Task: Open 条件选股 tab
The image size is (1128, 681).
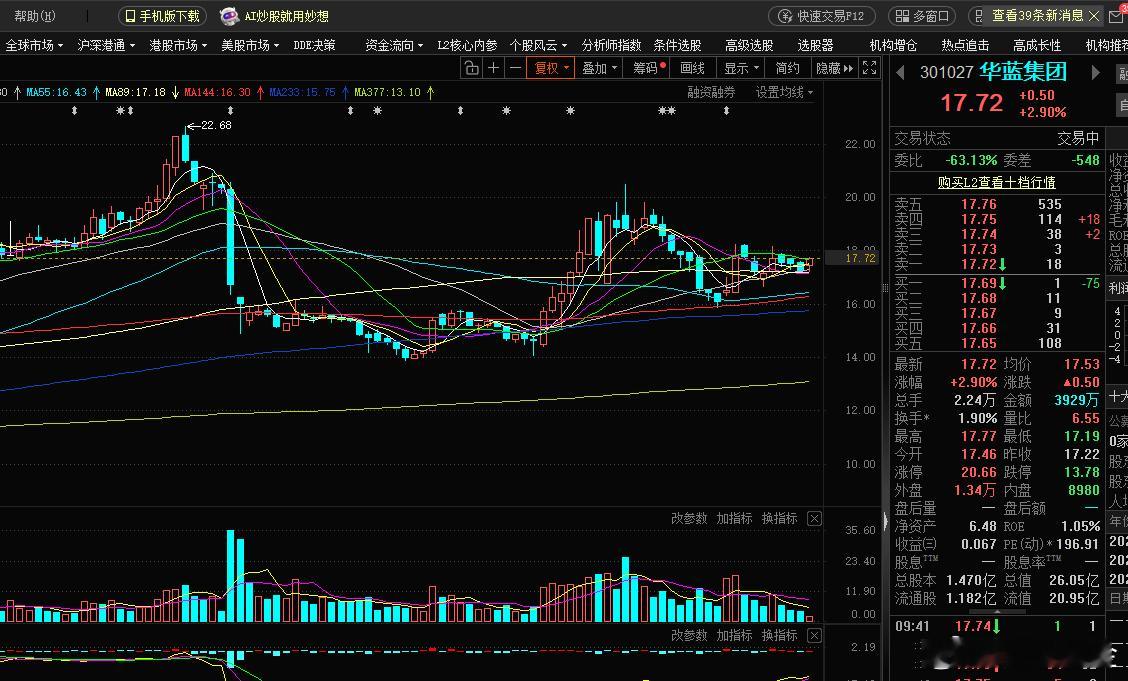Action: 677,45
